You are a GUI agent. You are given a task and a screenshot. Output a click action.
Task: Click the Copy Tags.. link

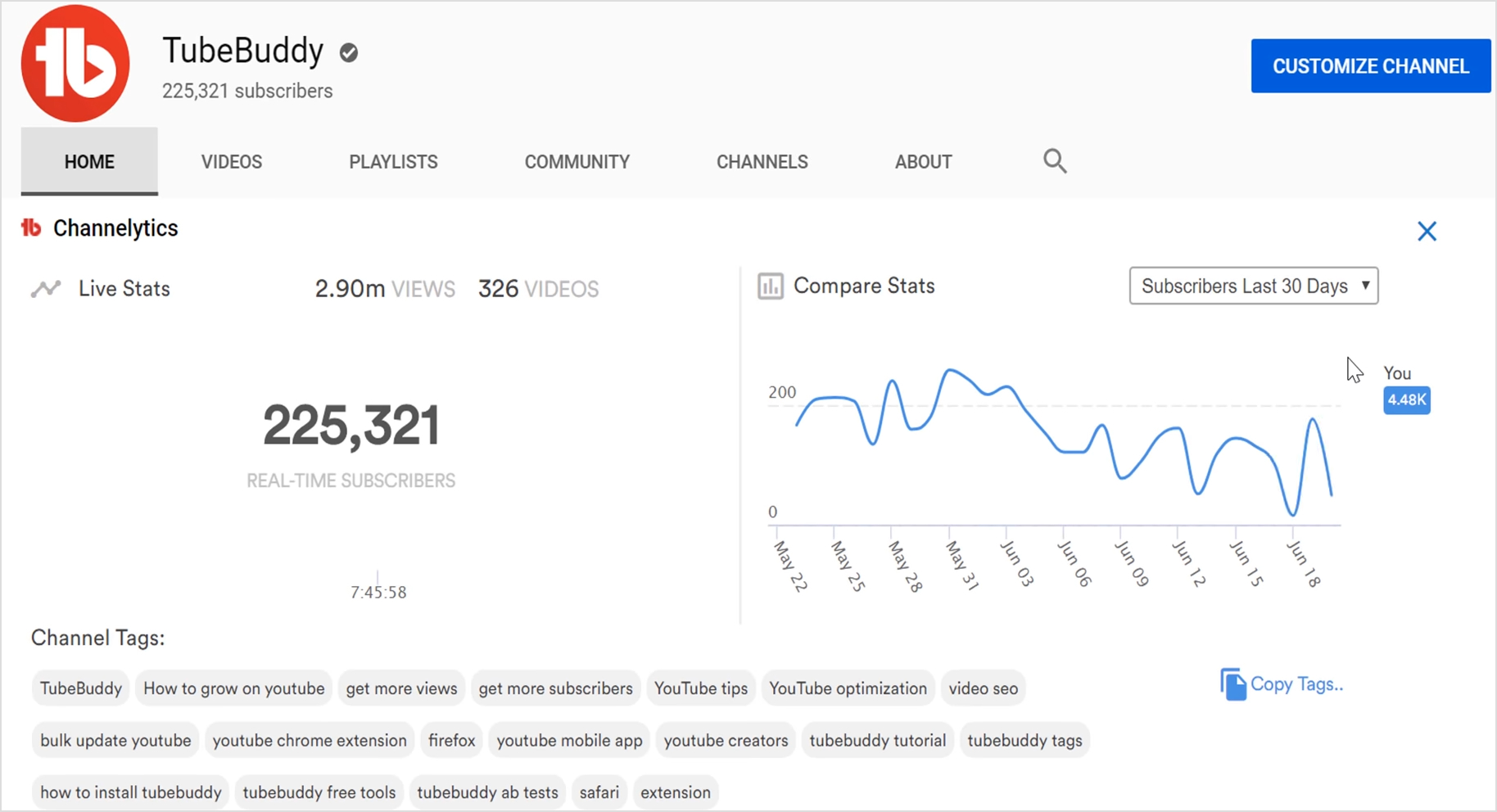[x=1297, y=684]
